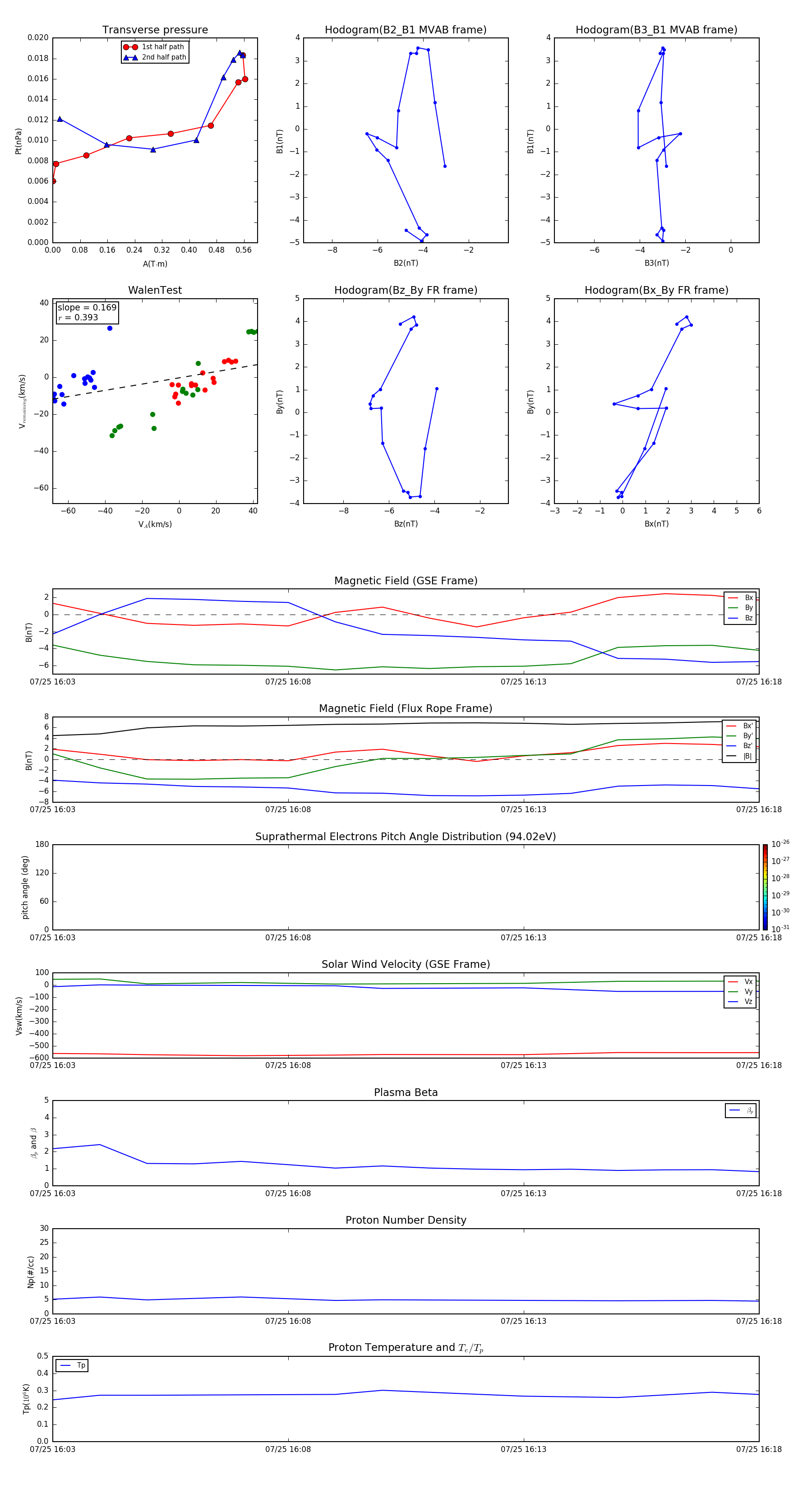Click the Proton Temperature and Te/Tp title
The height and width of the screenshot is (1489, 812).
pos(406,1348)
